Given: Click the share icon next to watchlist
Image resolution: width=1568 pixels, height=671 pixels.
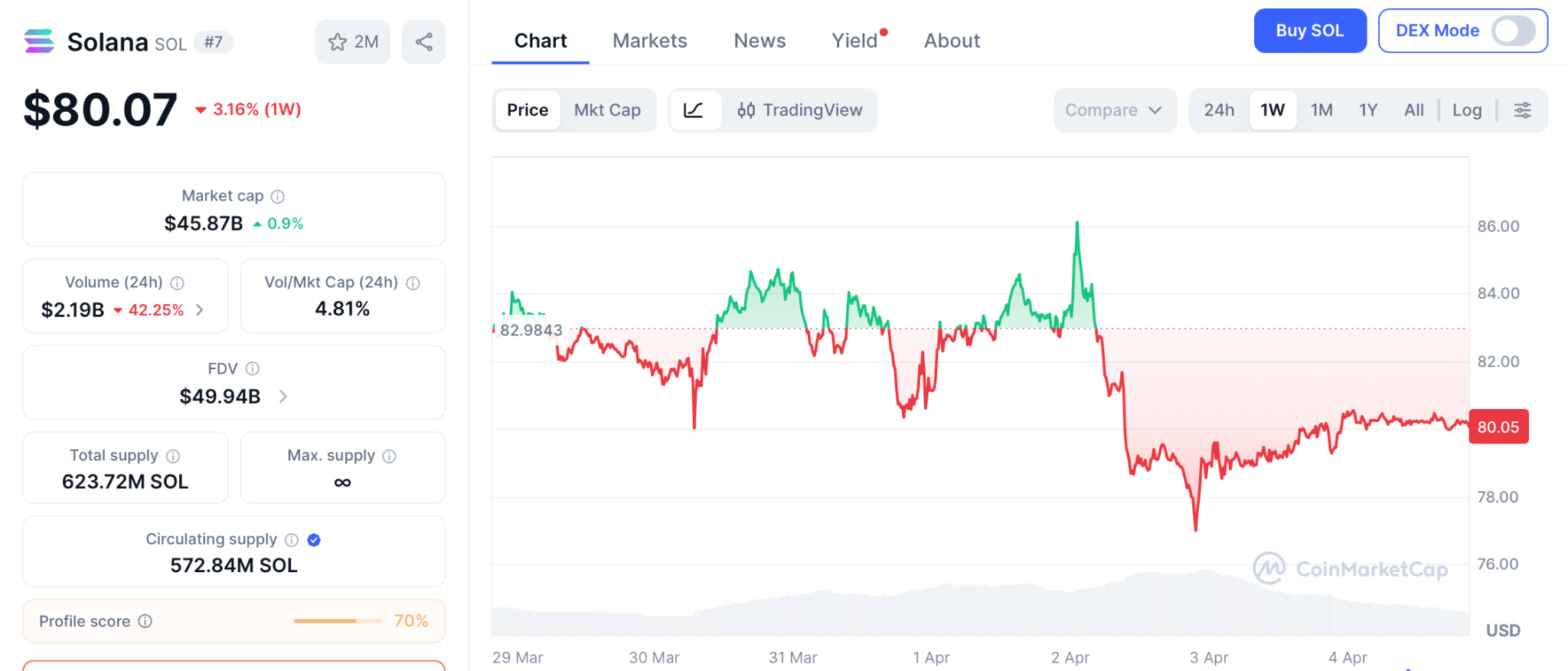Looking at the screenshot, I should (423, 42).
